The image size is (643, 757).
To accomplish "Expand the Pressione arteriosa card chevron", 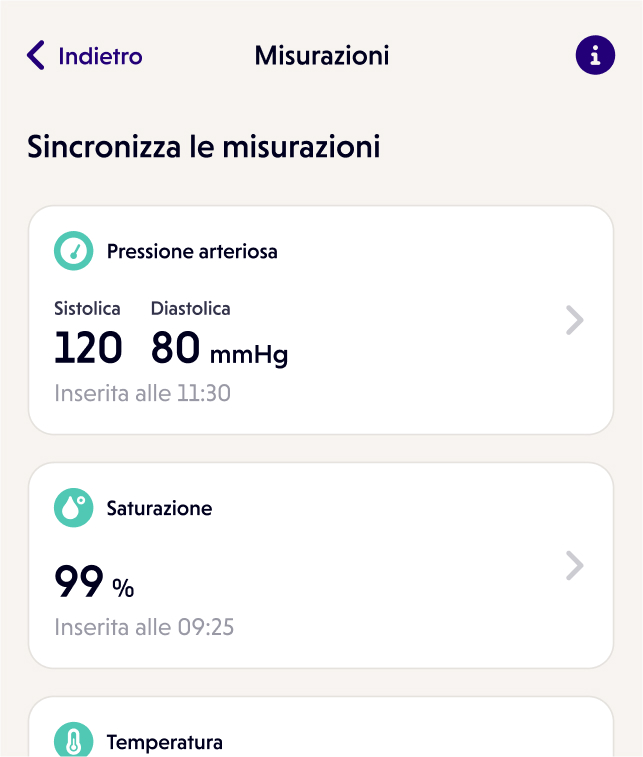I will coord(574,320).
